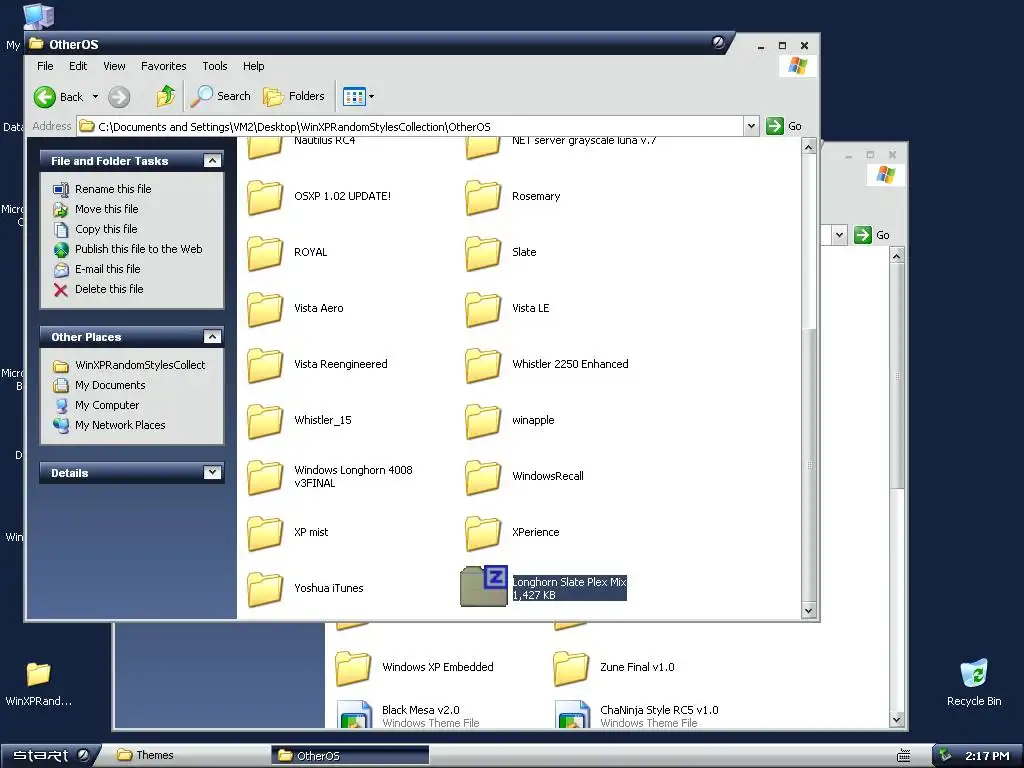
Task: Click the system tray clock showing 2:17 PM
Action: [x=987, y=756]
